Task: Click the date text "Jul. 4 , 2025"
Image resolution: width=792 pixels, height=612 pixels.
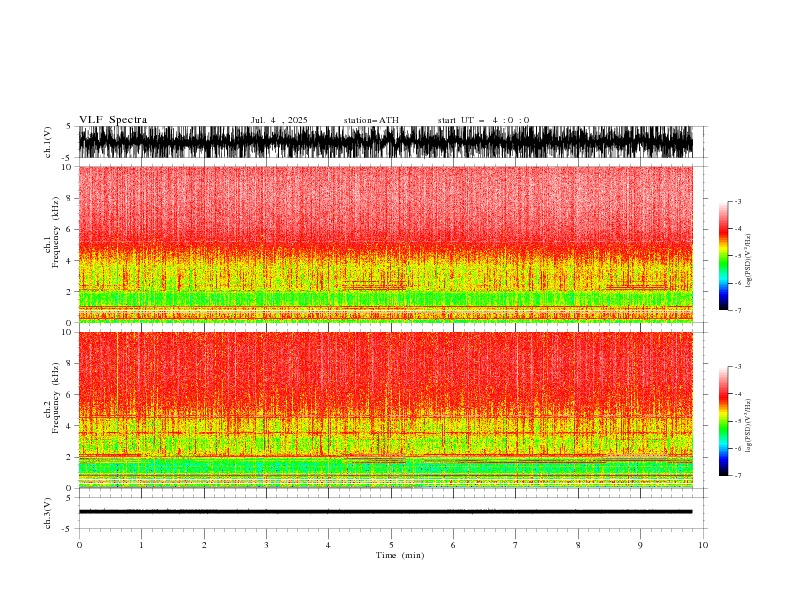Action: tap(279, 120)
